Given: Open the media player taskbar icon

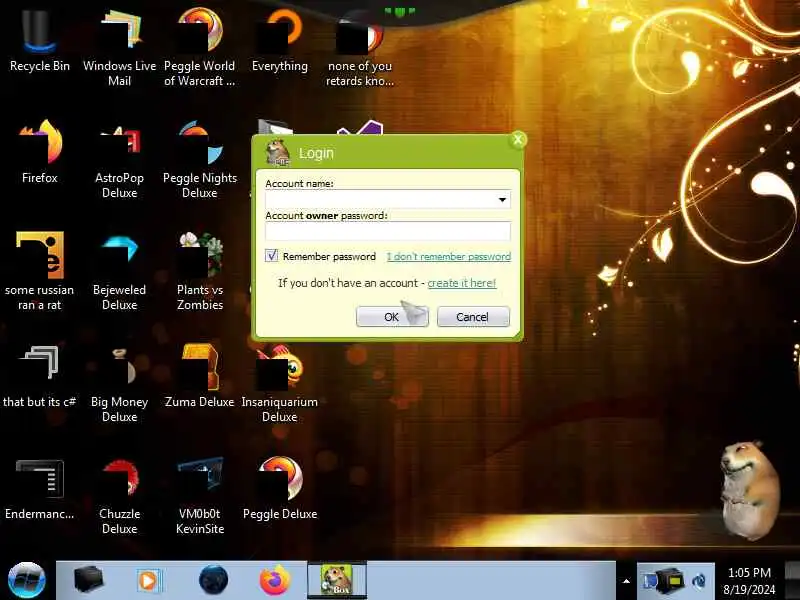Looking at the screenshot, I should click(148, 581).
